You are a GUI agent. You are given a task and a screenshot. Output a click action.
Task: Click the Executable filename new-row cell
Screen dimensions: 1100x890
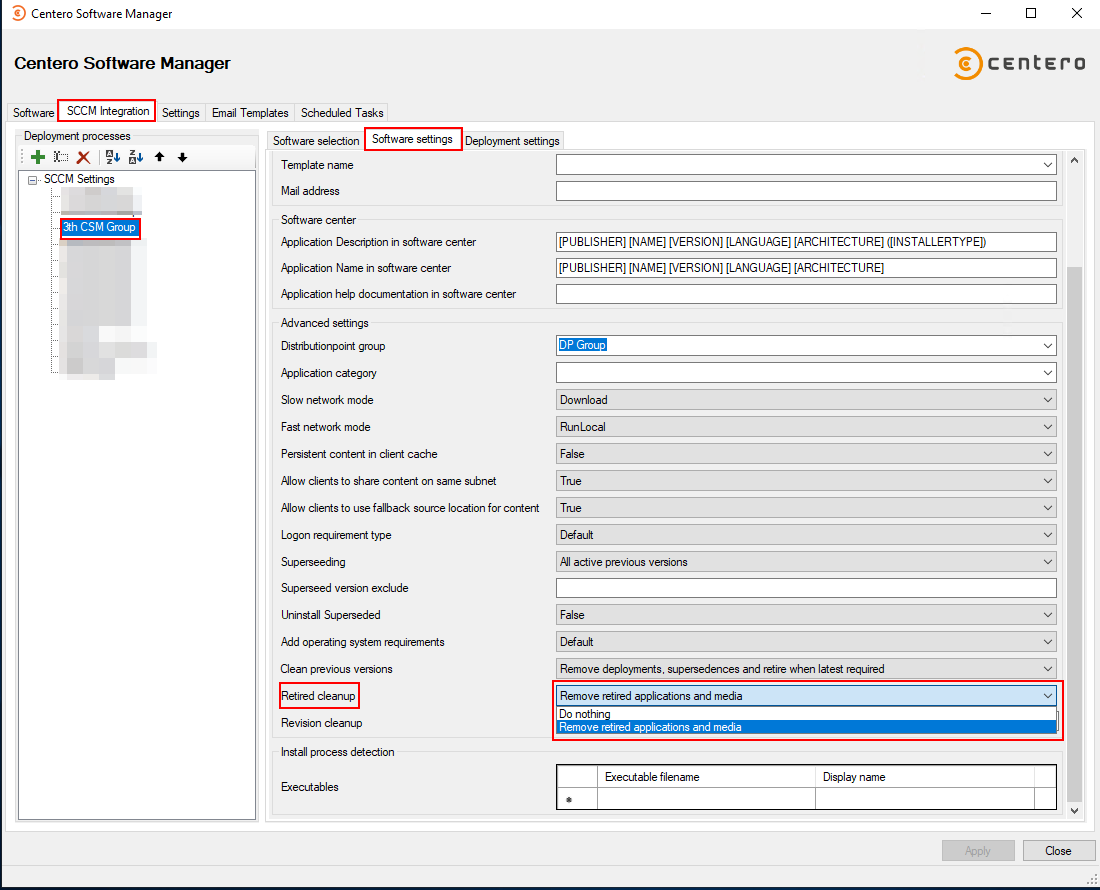click(706, 799)
